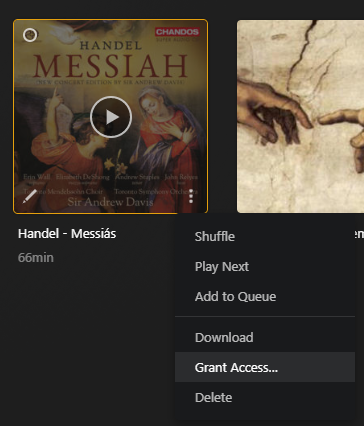The image size is (364, 426).
Task: Click the 66min duration label
Action: 36,258
